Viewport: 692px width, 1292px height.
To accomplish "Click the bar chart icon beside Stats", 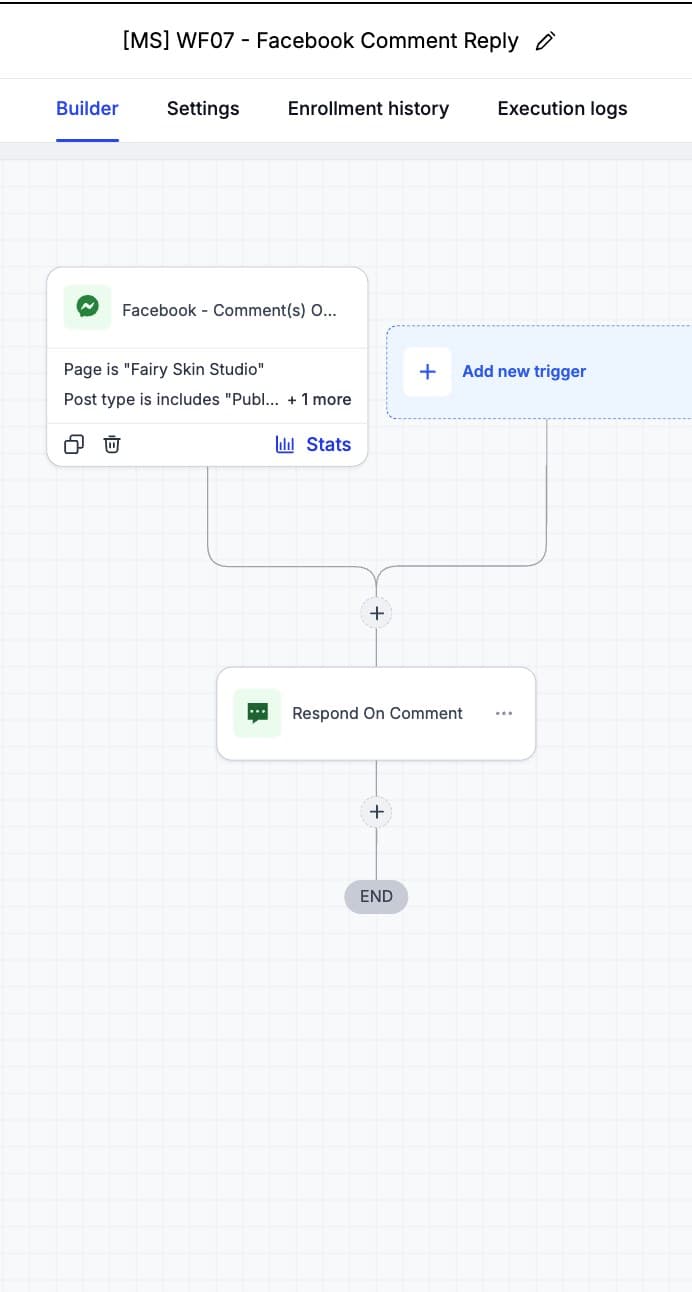I will click(x=285, y=444).
